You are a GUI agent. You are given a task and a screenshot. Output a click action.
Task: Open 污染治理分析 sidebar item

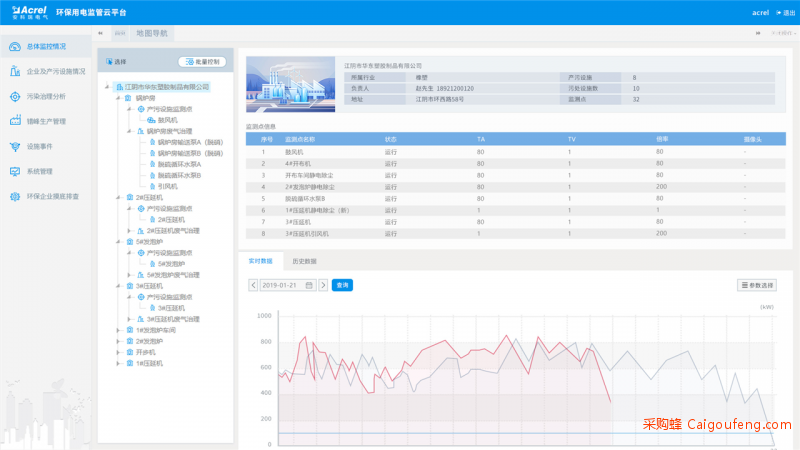coord(45,96)
